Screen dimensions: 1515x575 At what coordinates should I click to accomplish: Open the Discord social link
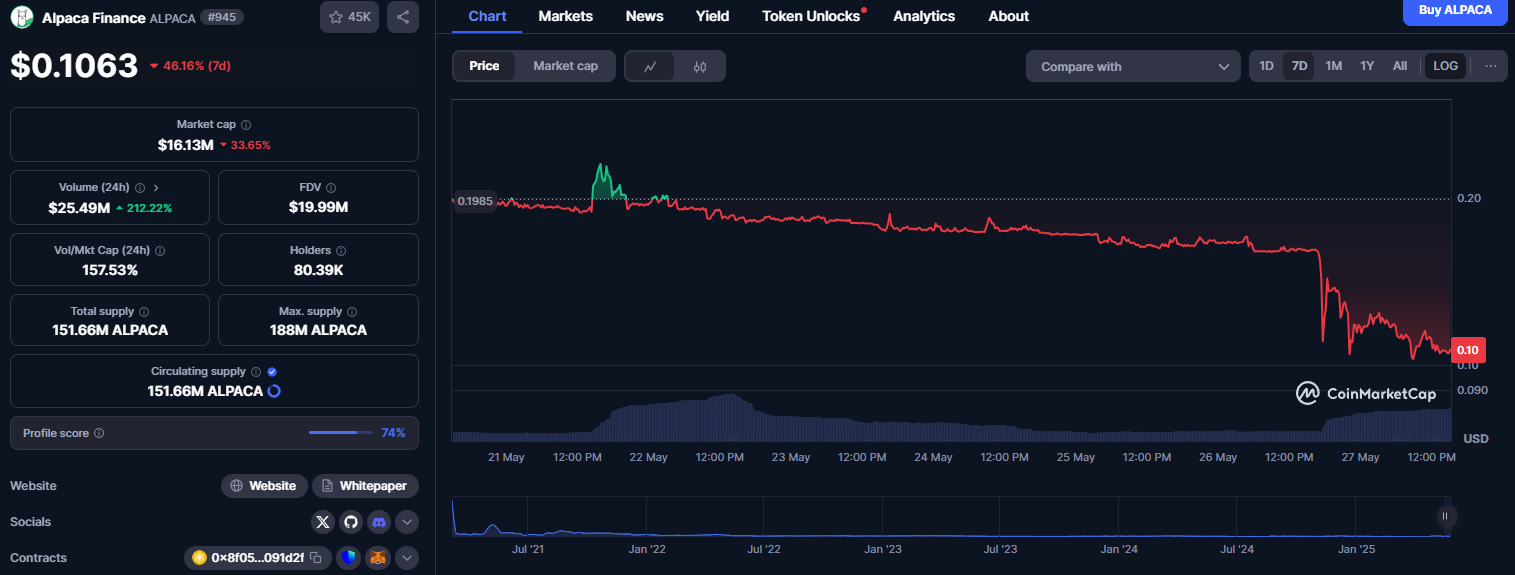(378, 522)
